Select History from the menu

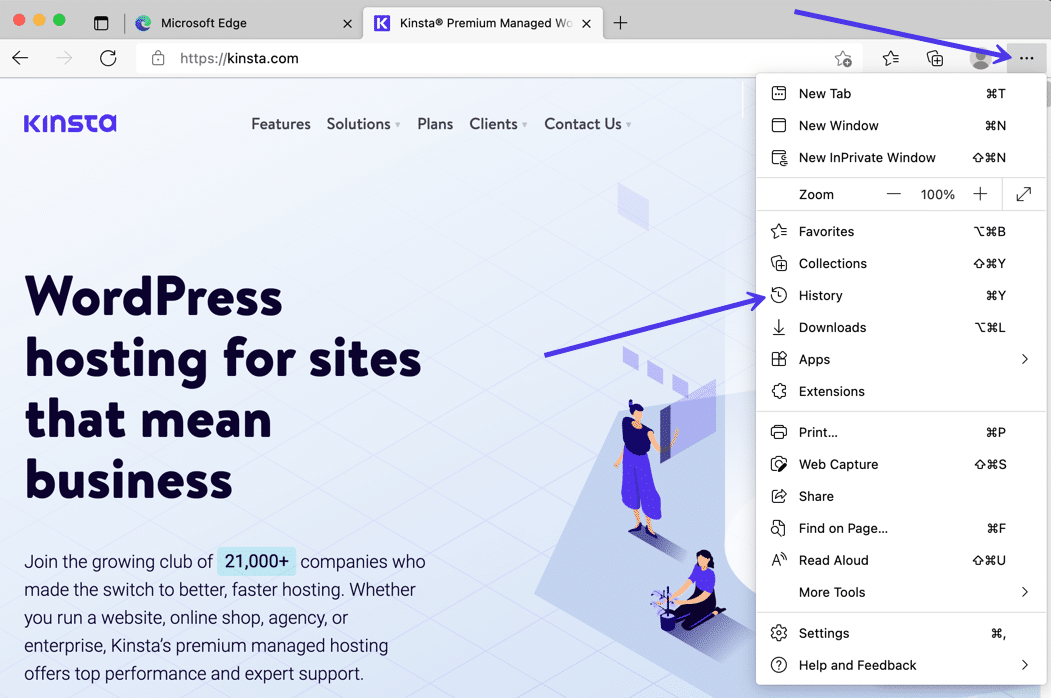(x=820, y=295)
